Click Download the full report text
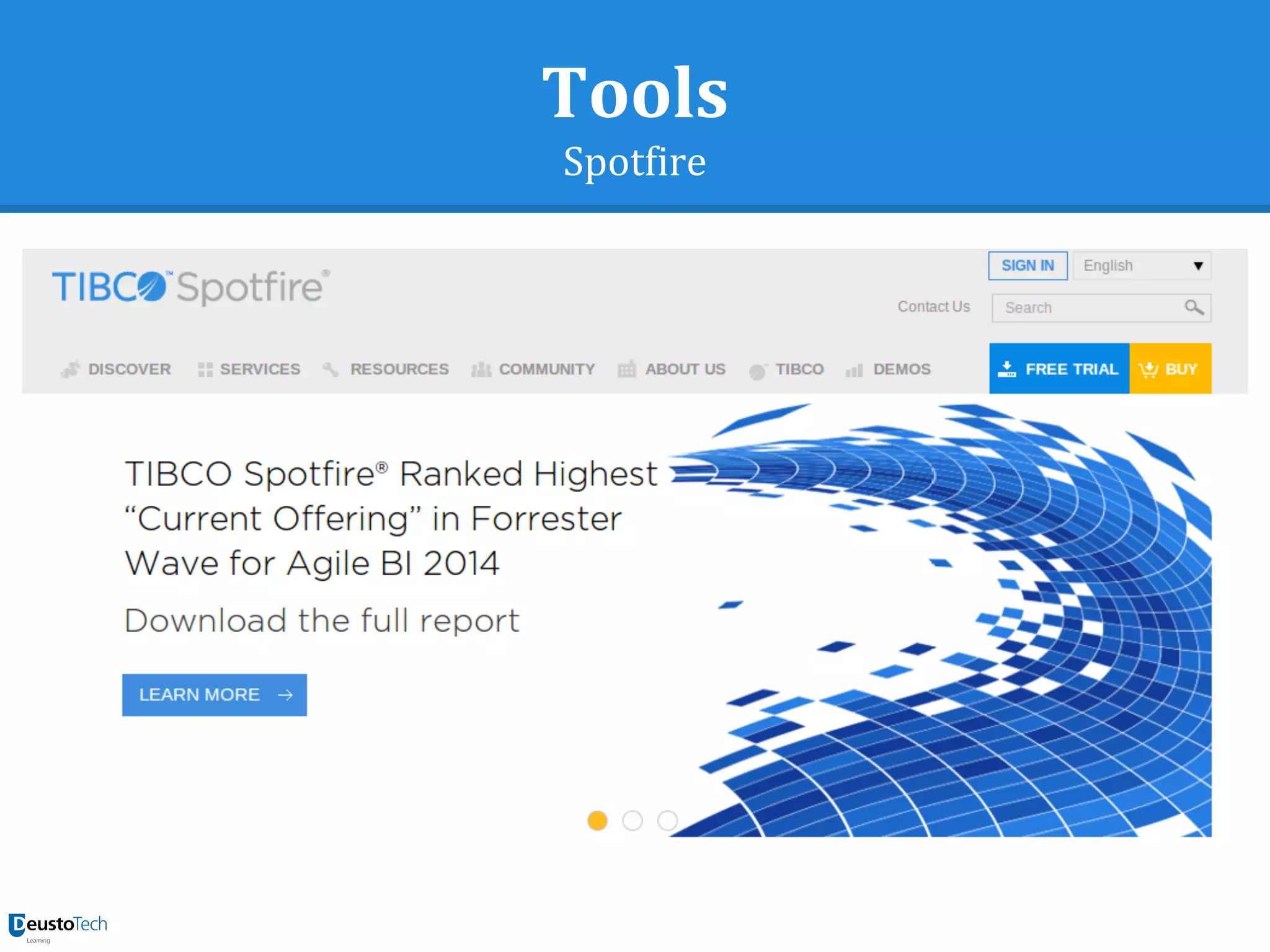The height and width of the screenshot is (952, 1270). point(322,621)
